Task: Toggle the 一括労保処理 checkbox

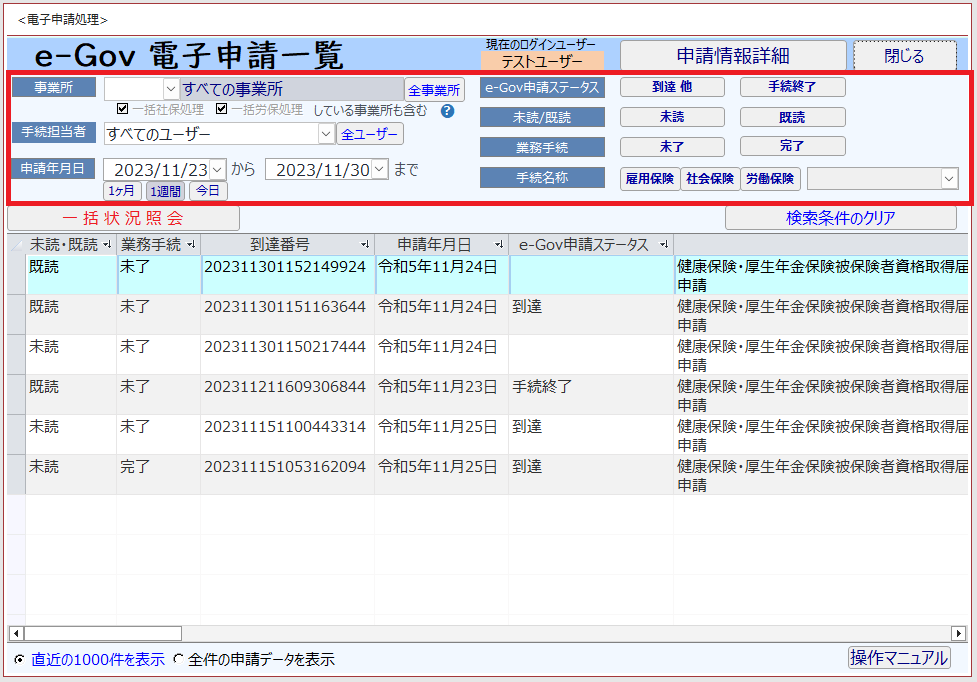Action: pos(222,110)
